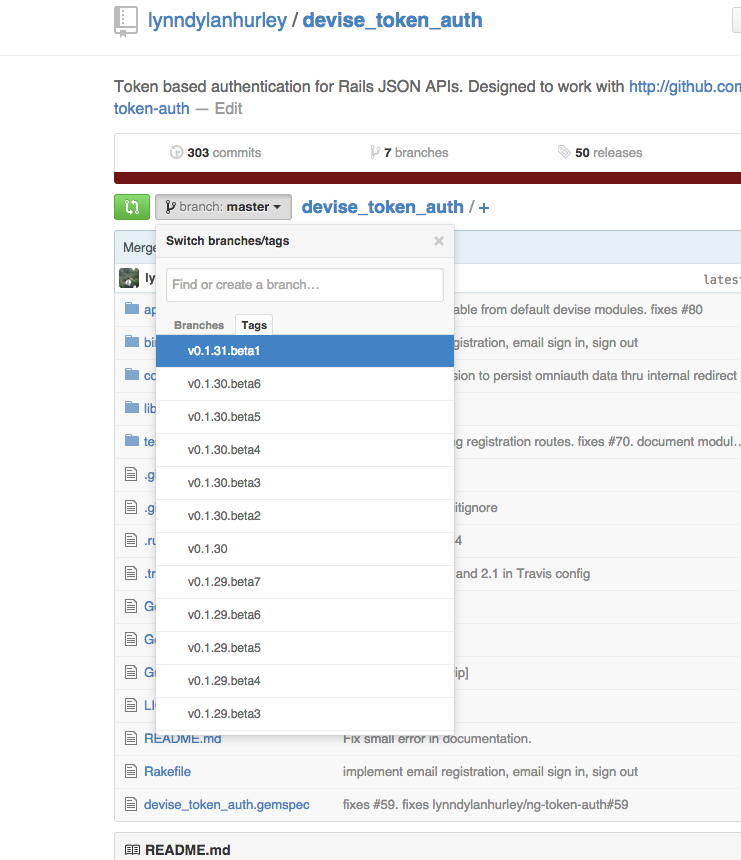Select tag v0.1.29.beta5
741x860 pixels.
(x=305, y=648)
